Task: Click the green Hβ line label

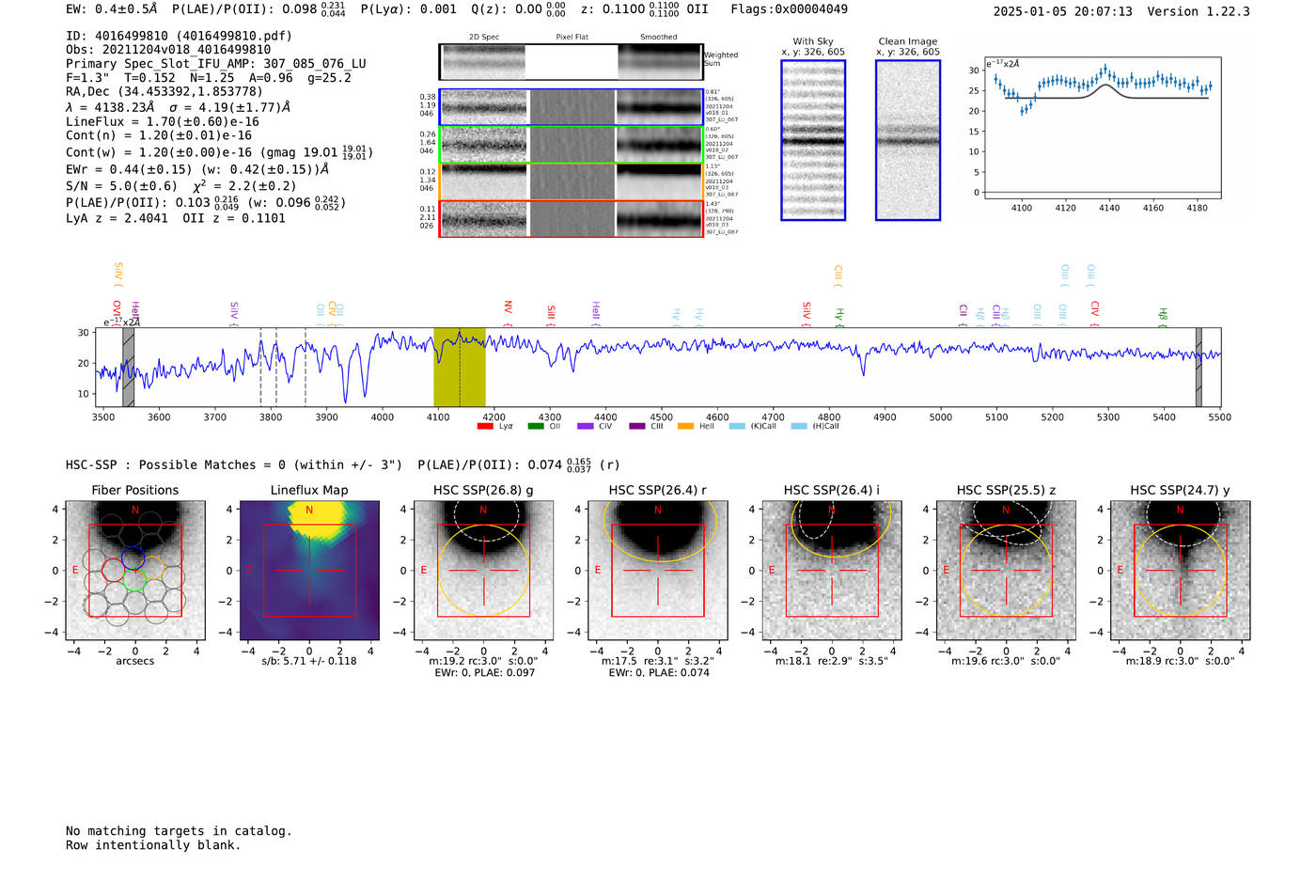Action: pos(1163,317)
